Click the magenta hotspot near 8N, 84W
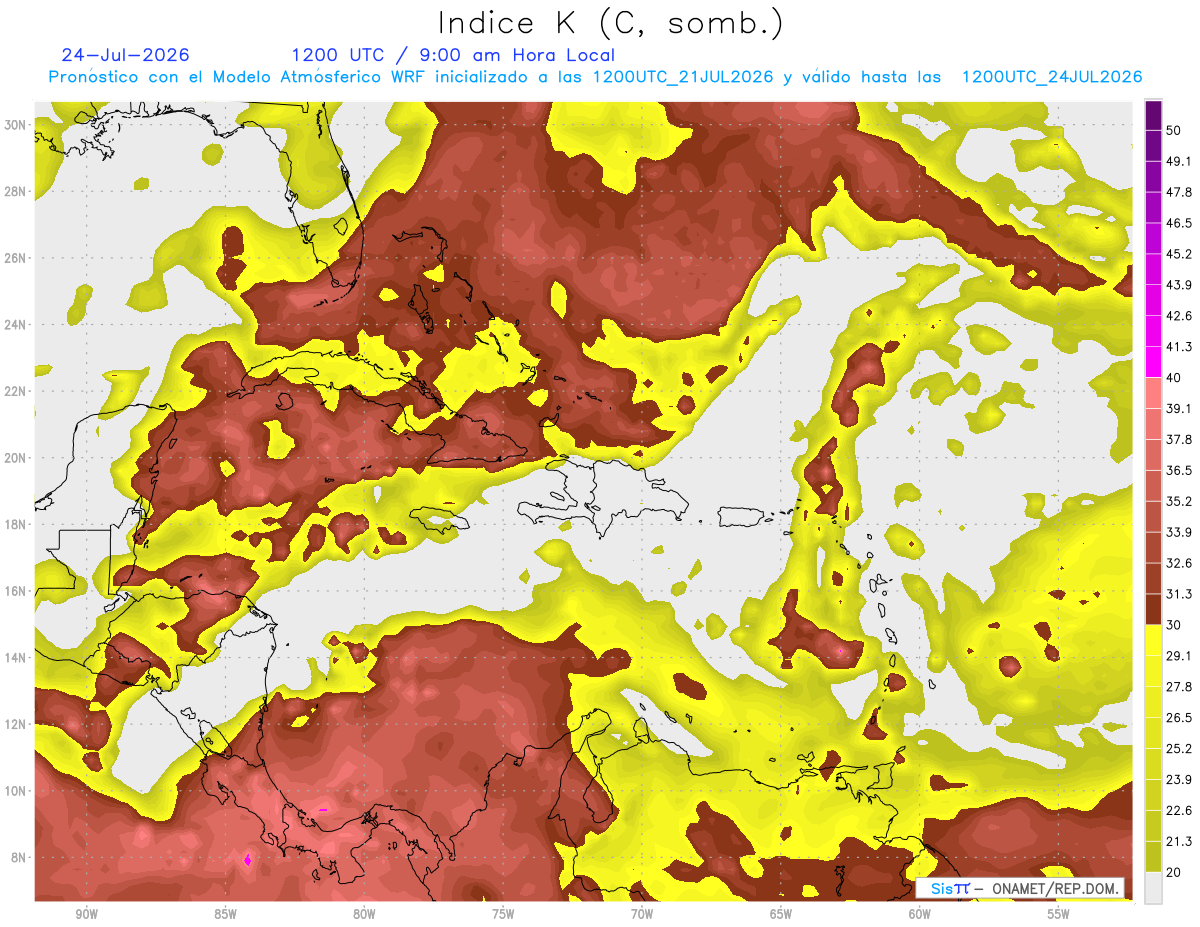The image size is (1200, 927). click(247, 858)
